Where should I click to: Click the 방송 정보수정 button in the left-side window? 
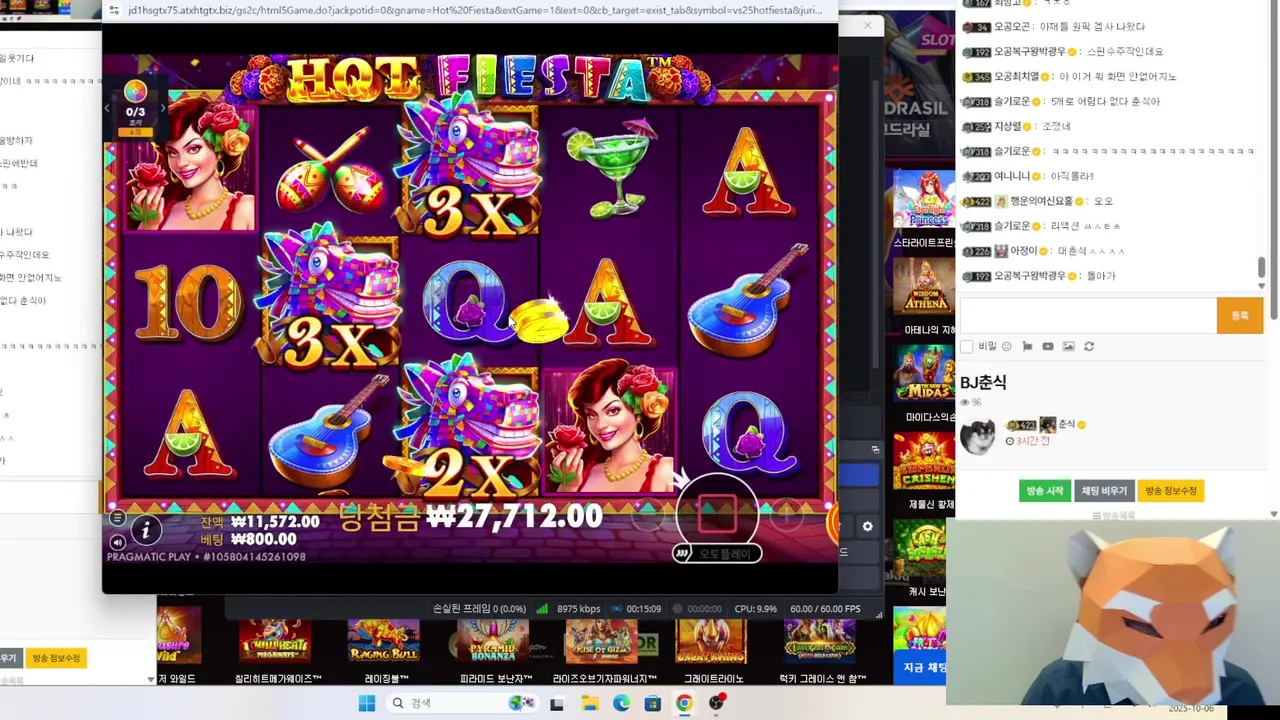[x=56, y=658]
